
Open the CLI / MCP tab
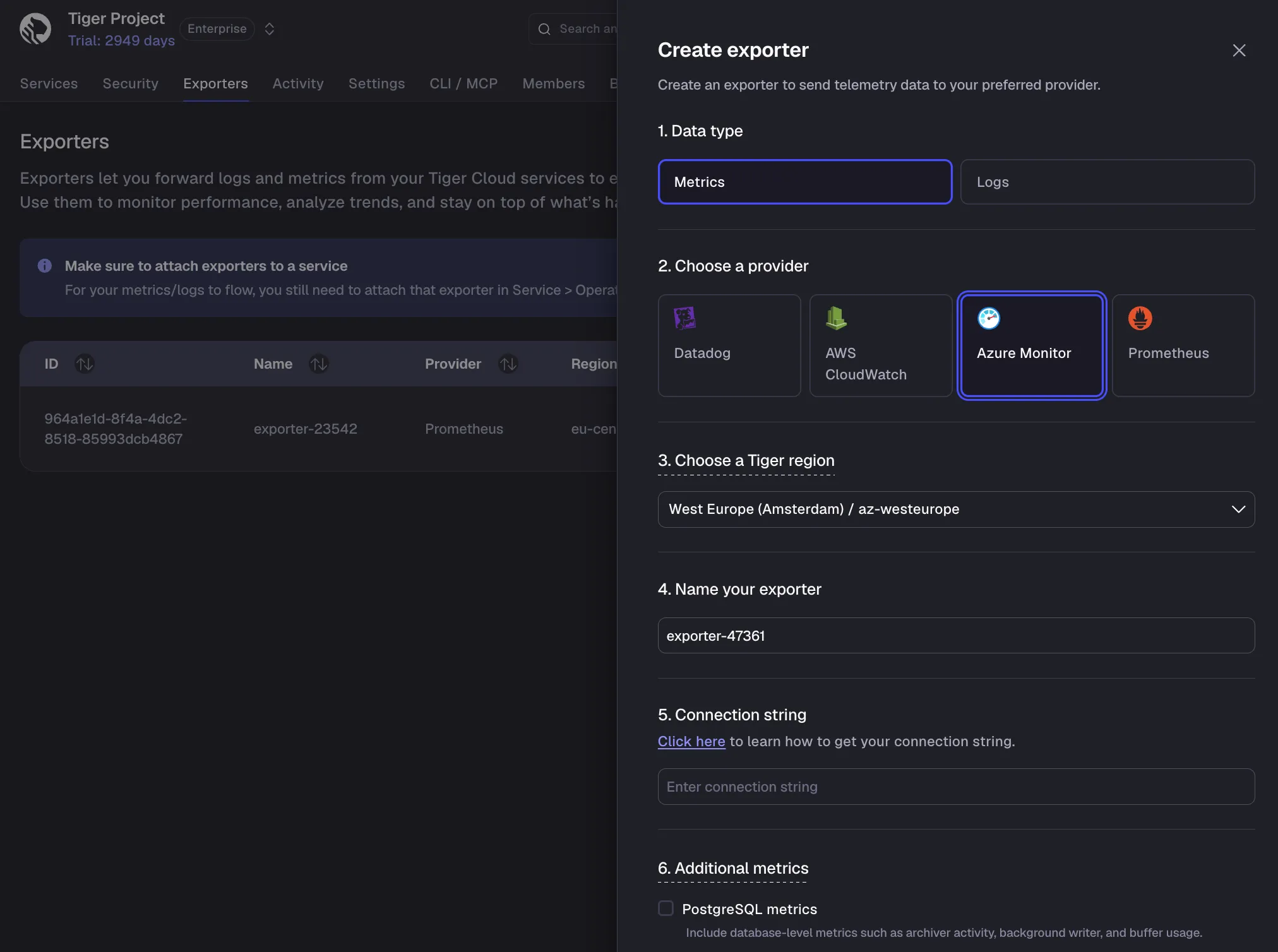pyautogui.click(x=463, y=83)
